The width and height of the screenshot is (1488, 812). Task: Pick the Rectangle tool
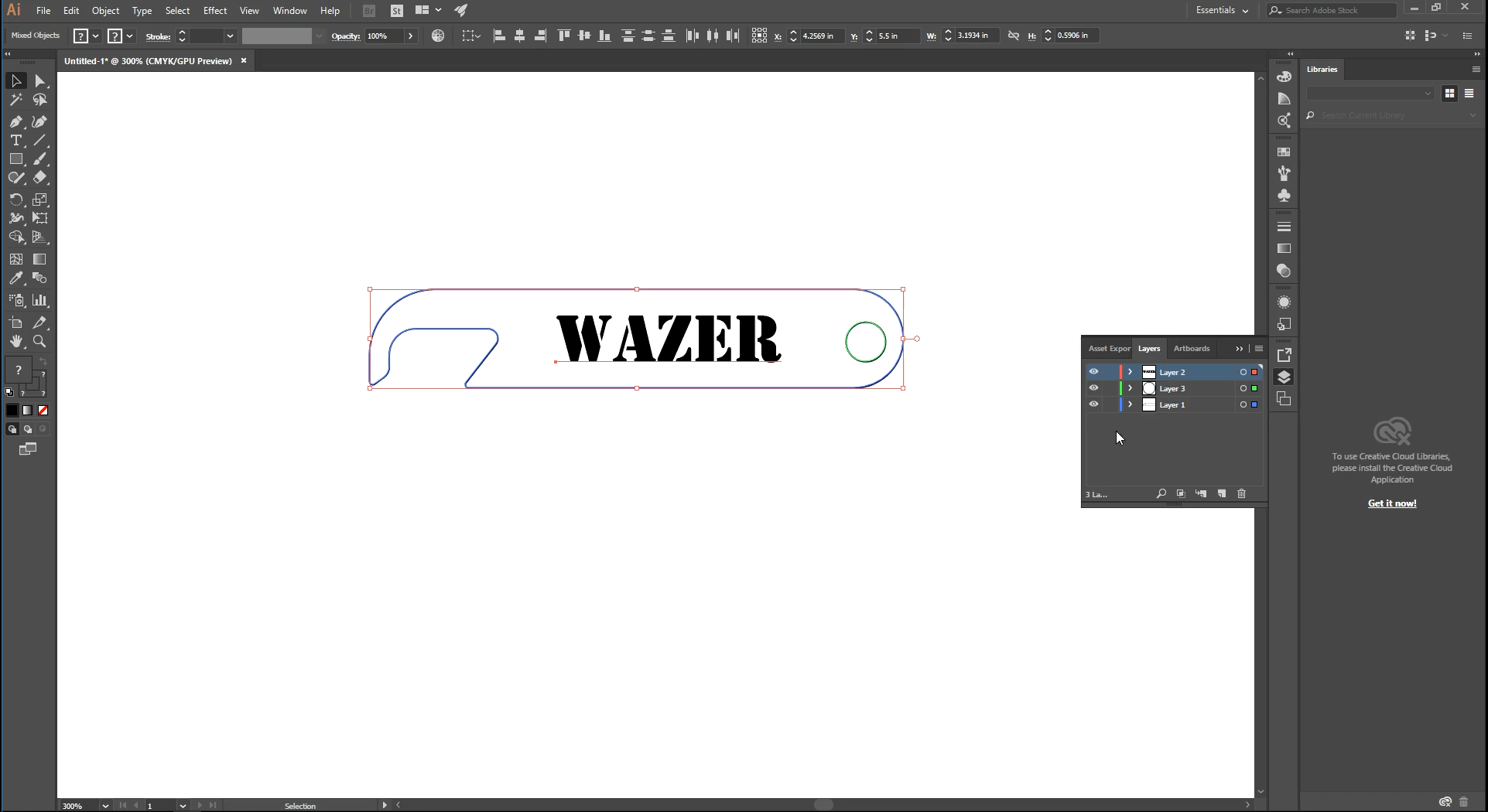(16, 159)
